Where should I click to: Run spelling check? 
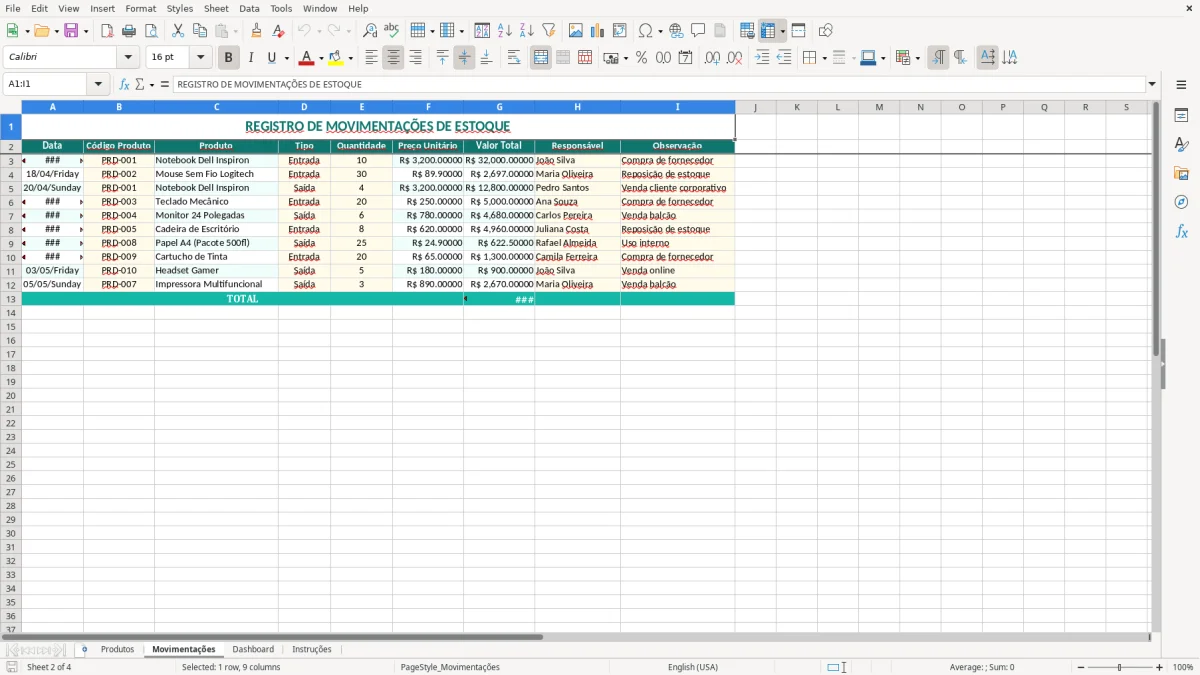[391, 31]
